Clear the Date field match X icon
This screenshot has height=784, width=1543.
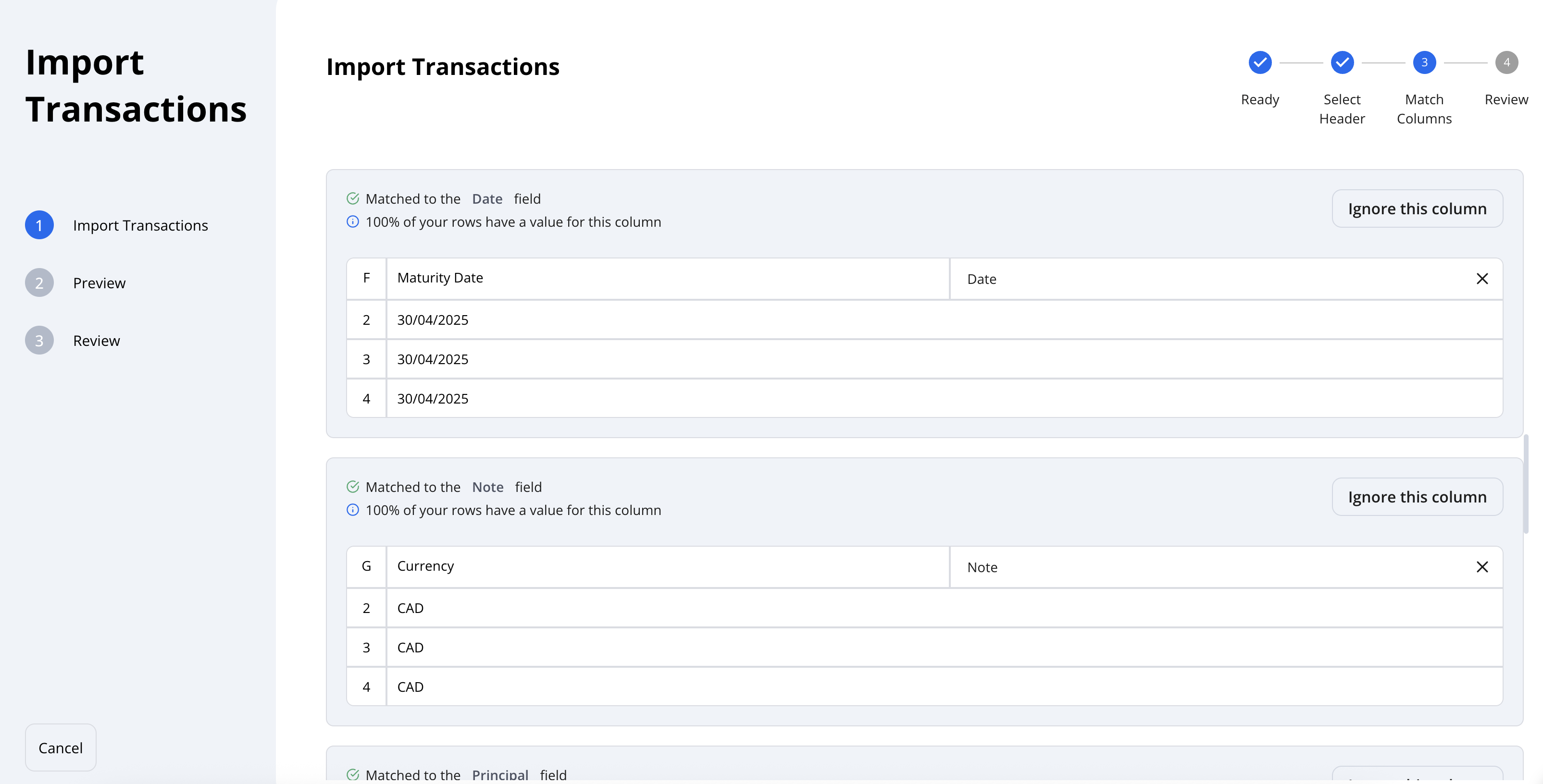(1482, 279)
